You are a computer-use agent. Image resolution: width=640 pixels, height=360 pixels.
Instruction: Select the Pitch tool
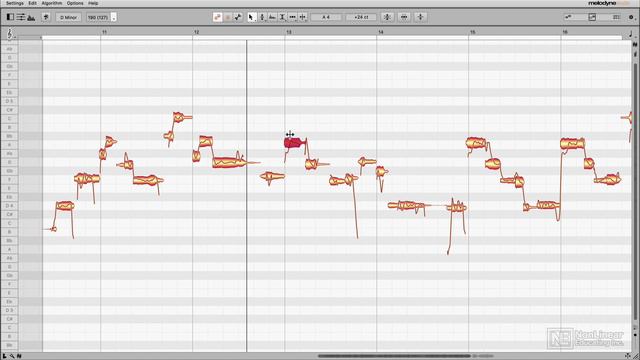point(262,17)
